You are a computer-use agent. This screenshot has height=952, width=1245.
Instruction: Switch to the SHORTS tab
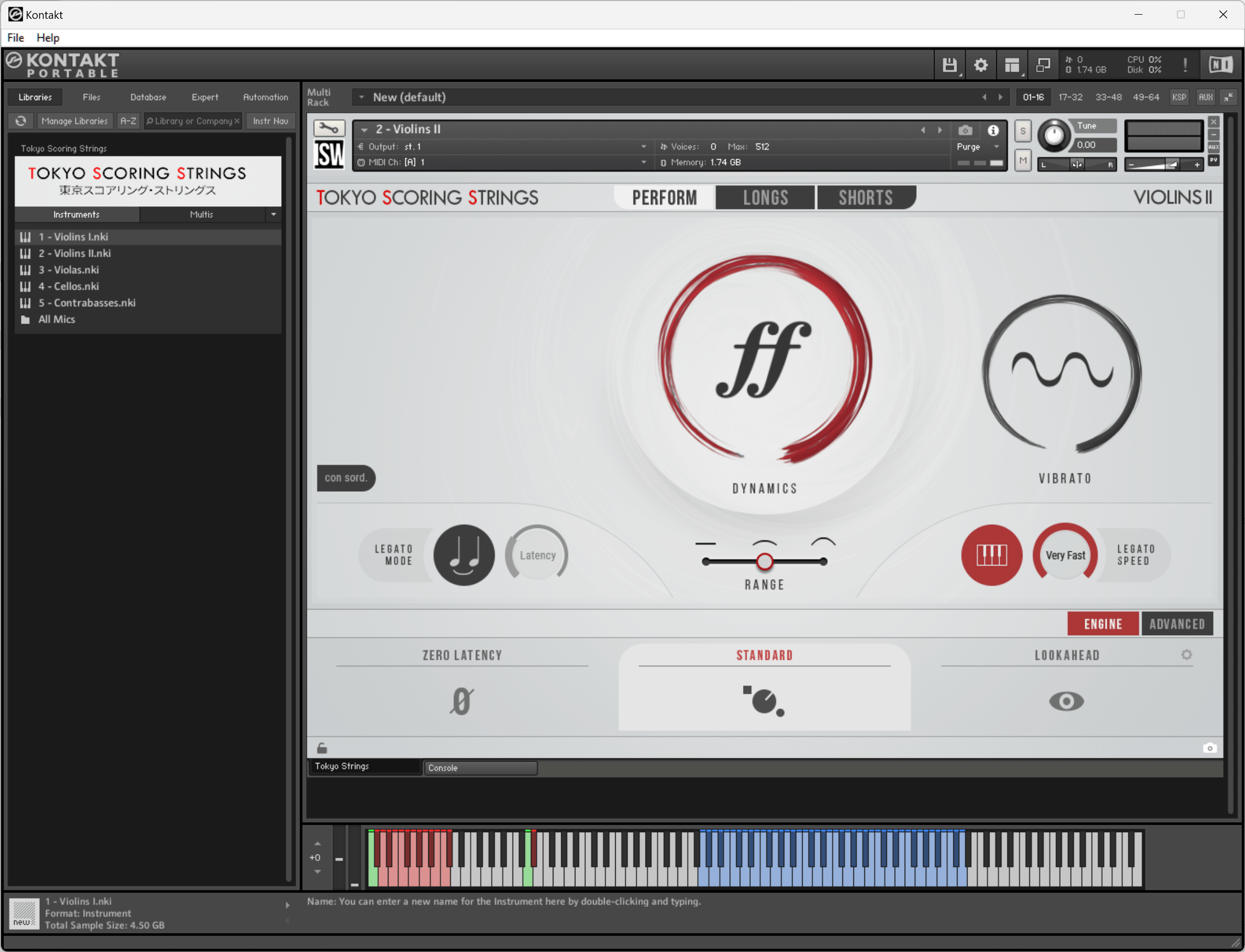865,198
